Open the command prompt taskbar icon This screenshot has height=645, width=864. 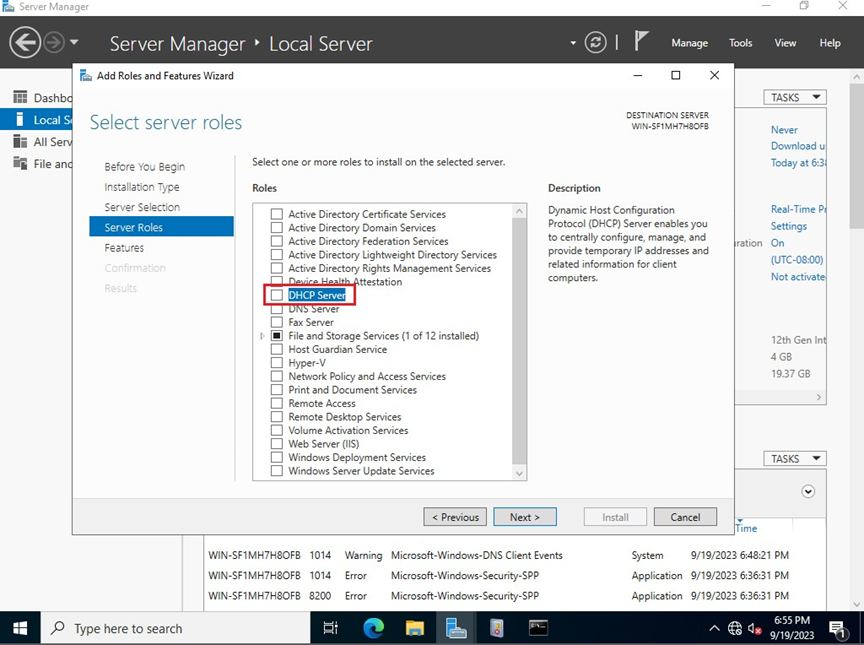pyautogui.click(x=538, y=628)
